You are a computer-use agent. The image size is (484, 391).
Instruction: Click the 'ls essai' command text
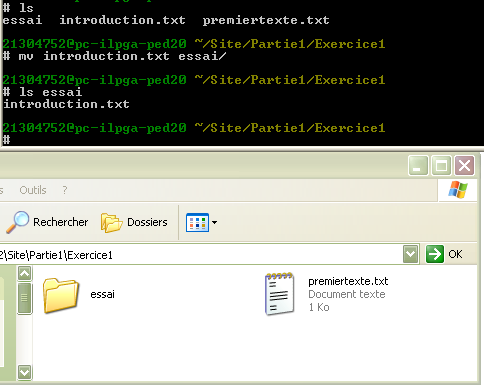tap(50, 92)
